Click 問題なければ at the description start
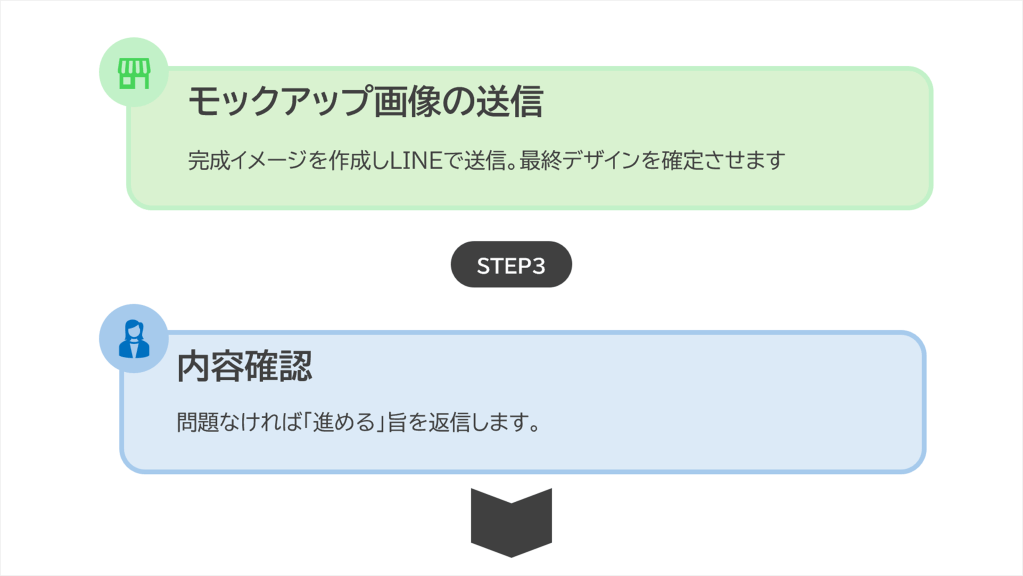The image size is (1023, 576). point(233,423)
